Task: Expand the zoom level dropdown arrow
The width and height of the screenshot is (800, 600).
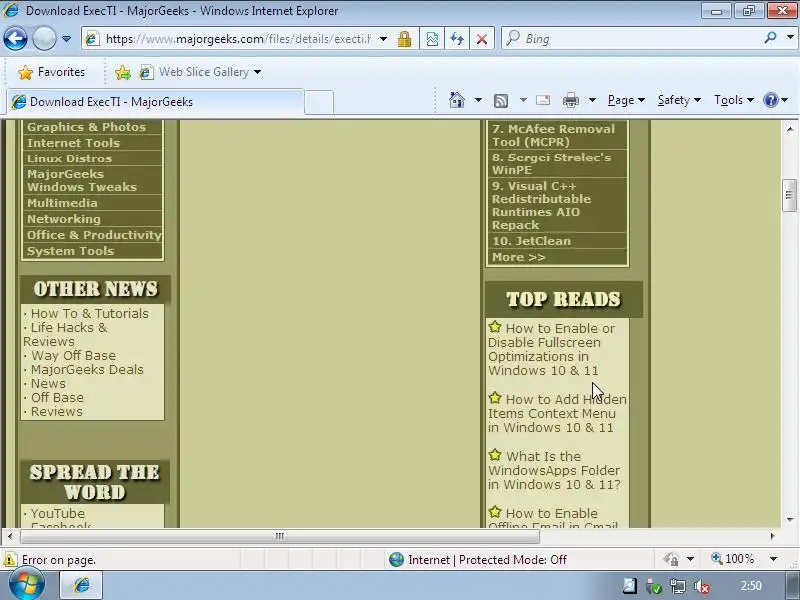Action: [x=773, y=559]
